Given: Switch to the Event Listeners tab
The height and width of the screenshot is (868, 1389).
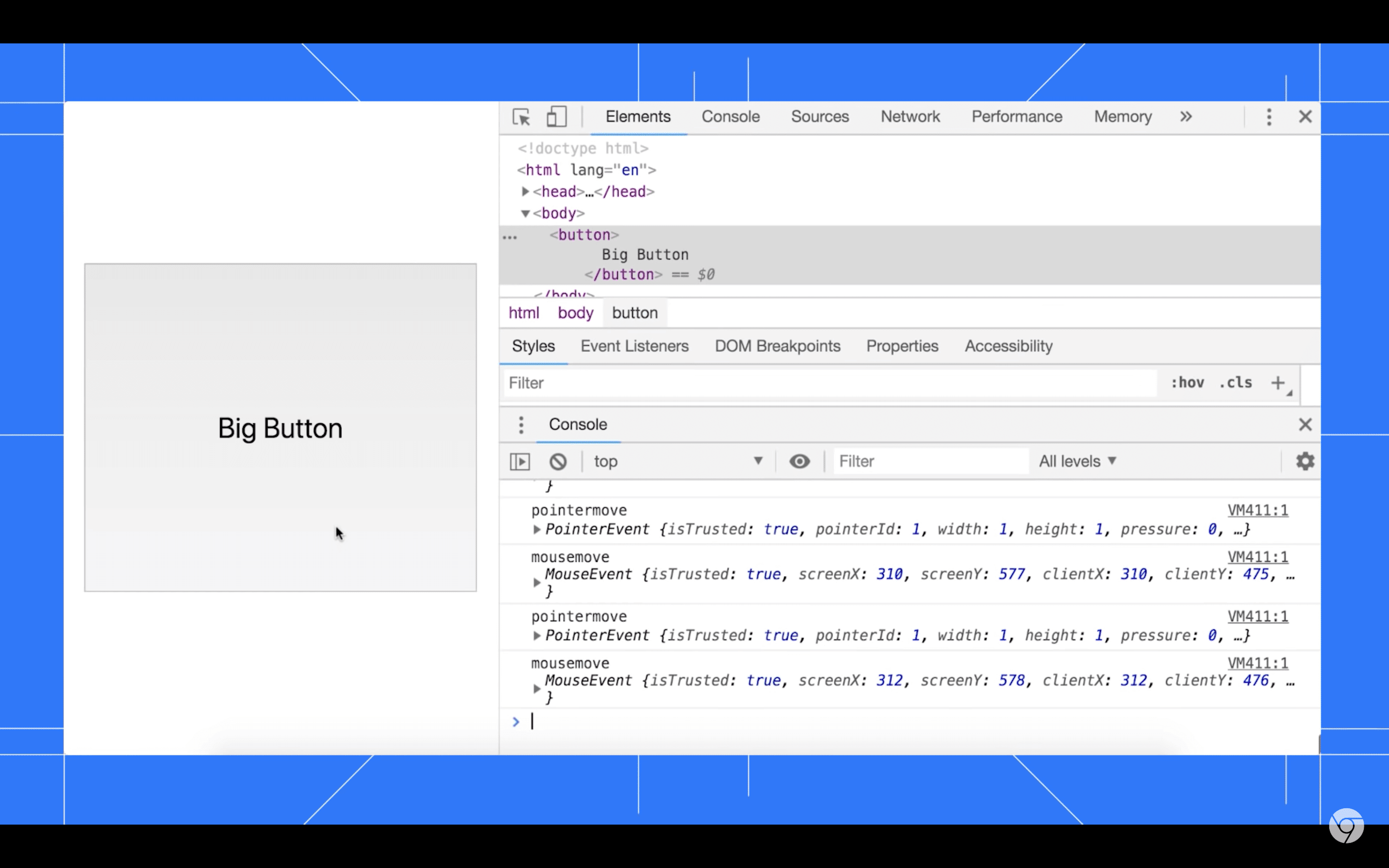Looking at the screenshot, I should tap(634, 346).
